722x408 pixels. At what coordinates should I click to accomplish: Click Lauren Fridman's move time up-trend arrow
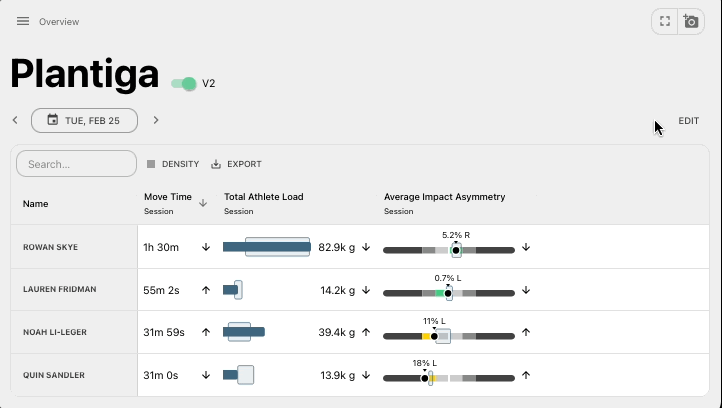click(206, 290)
